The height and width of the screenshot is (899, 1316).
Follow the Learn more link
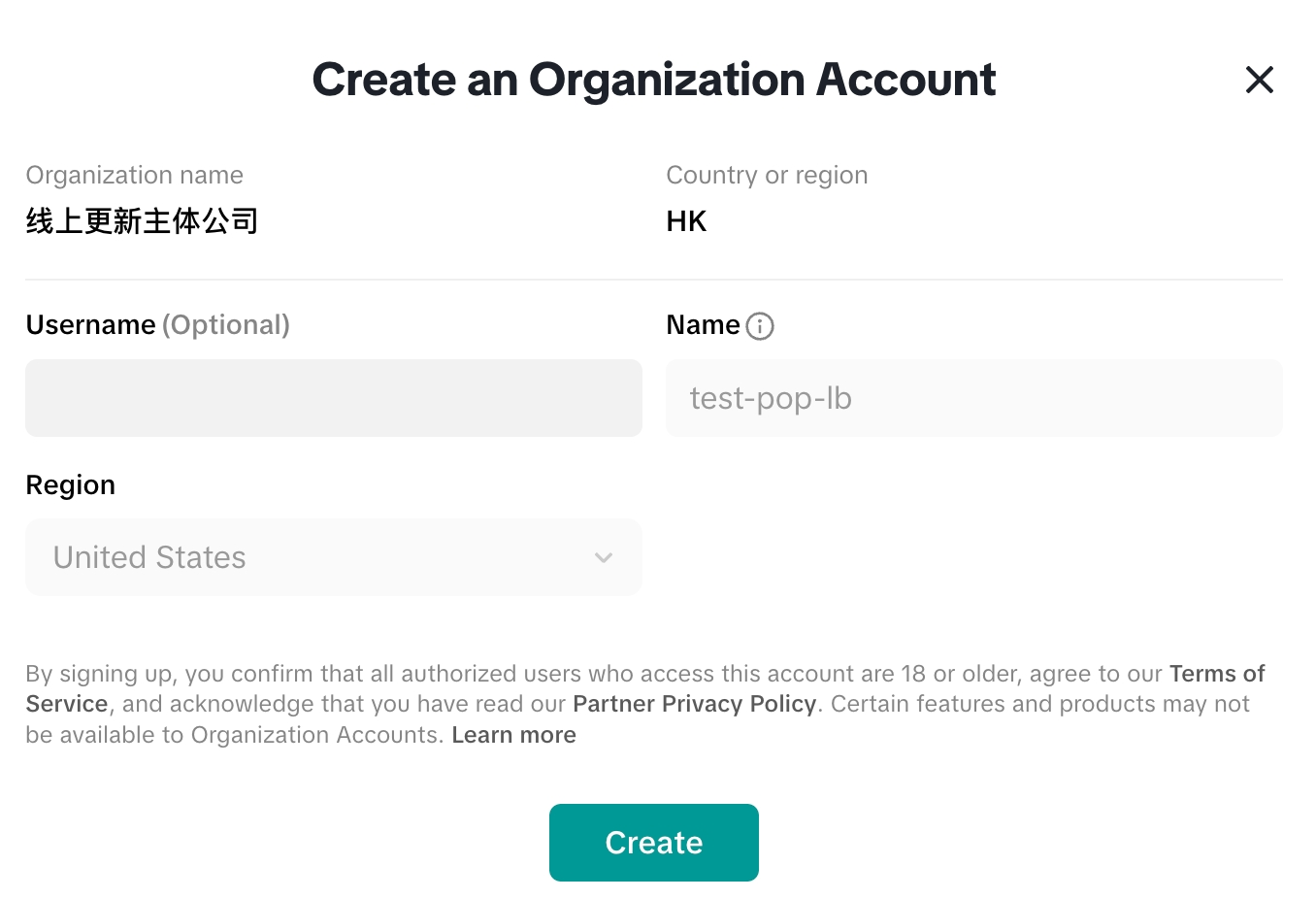coord(513,735)
